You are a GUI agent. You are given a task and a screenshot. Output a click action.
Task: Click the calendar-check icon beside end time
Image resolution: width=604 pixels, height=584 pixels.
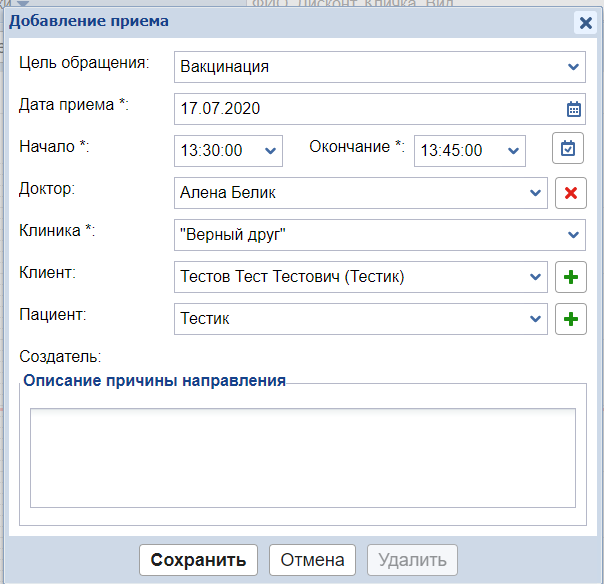coord(568,149)
